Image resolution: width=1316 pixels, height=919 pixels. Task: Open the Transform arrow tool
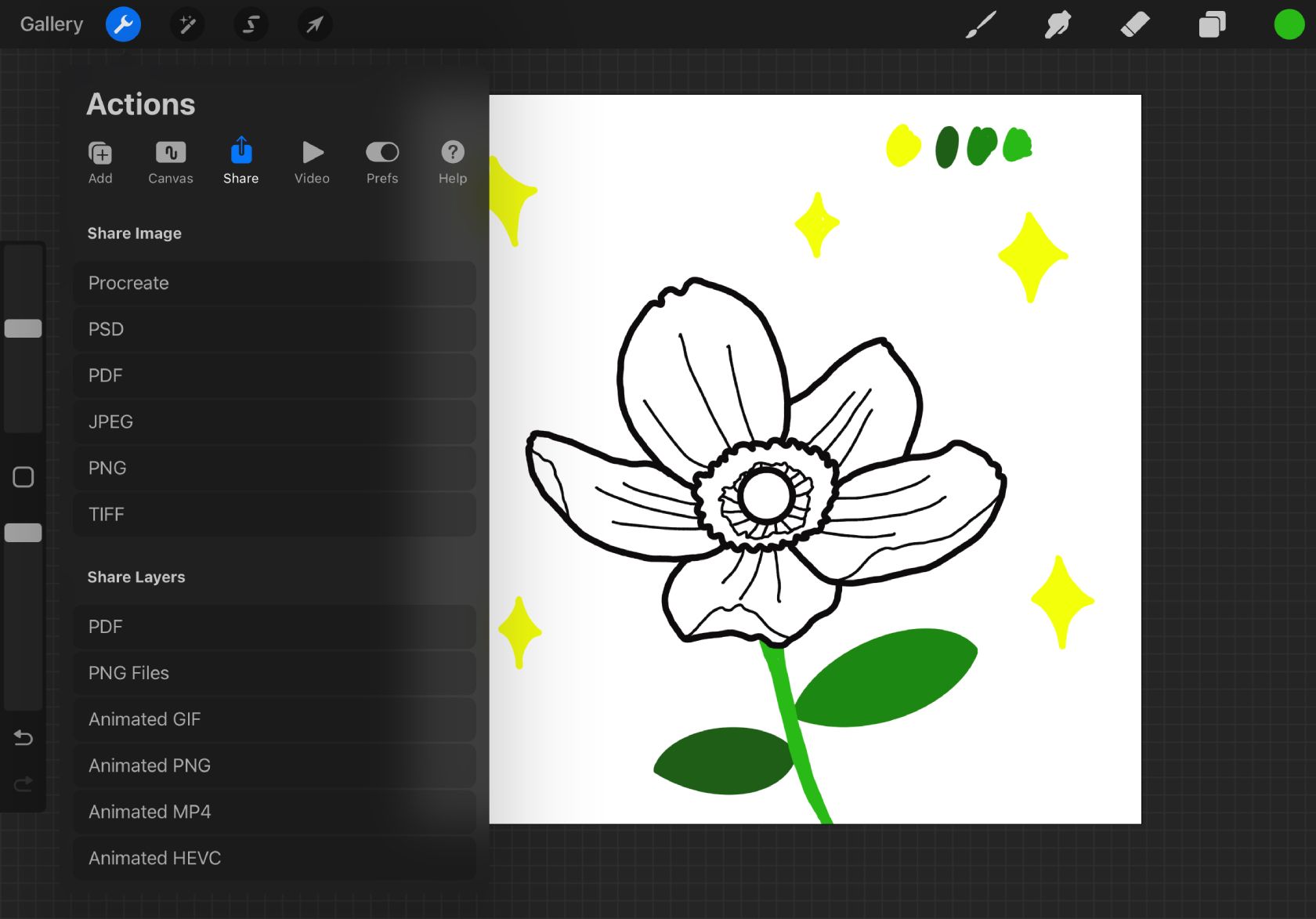pyautogui.click(x=314, y=24)
